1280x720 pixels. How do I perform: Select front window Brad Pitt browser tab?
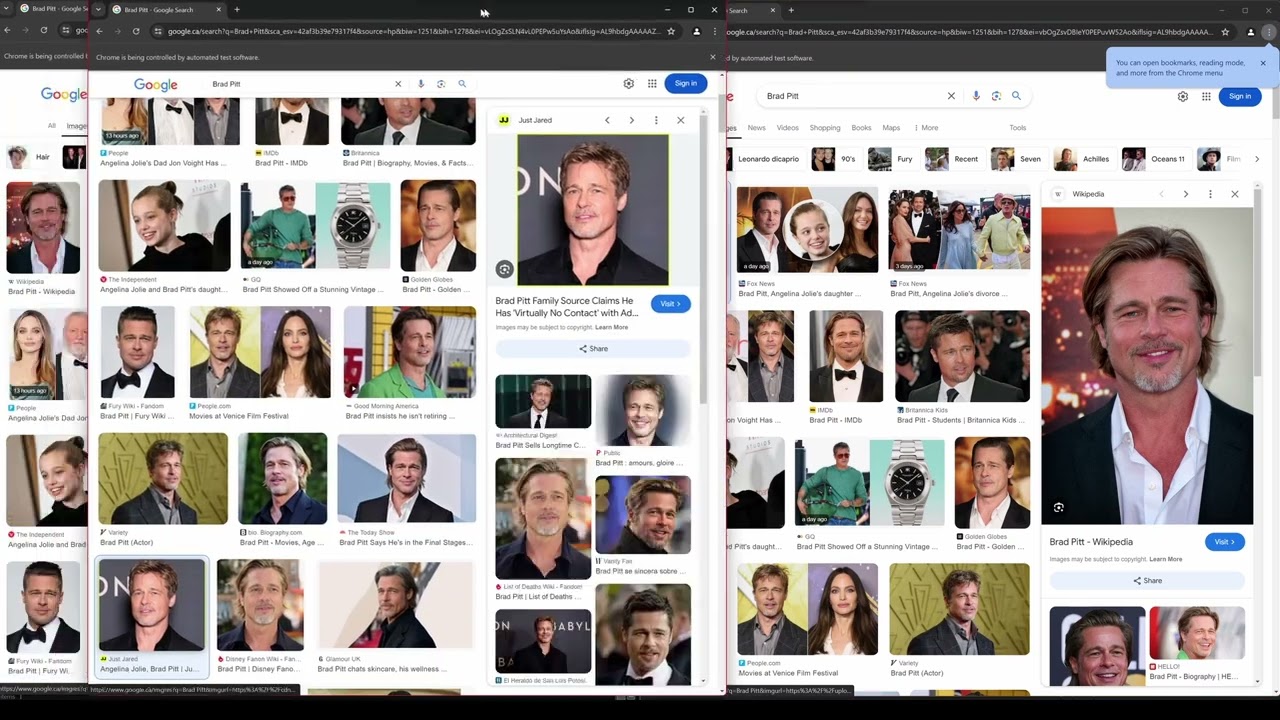point(164,10)
